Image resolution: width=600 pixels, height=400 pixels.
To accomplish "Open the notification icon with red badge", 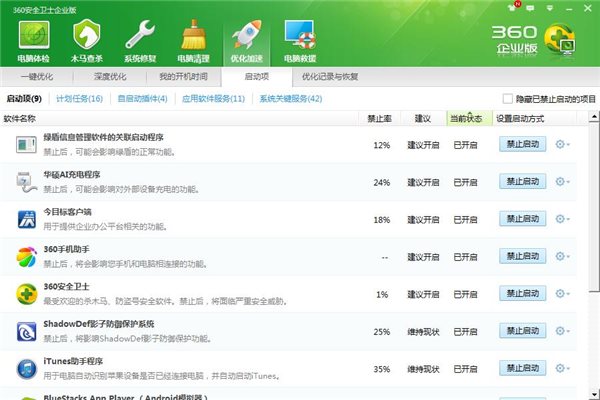I will point(514,7).
